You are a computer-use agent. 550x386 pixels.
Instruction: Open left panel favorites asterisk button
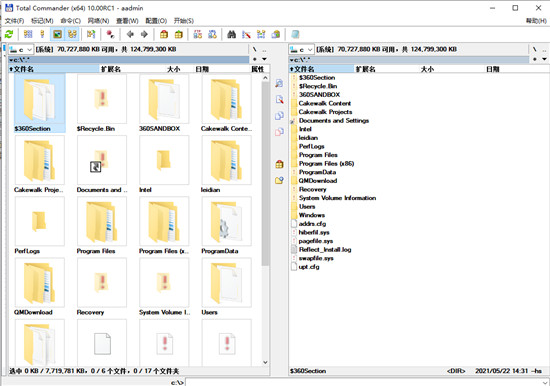pyautogui.click(x=255, y=59)
